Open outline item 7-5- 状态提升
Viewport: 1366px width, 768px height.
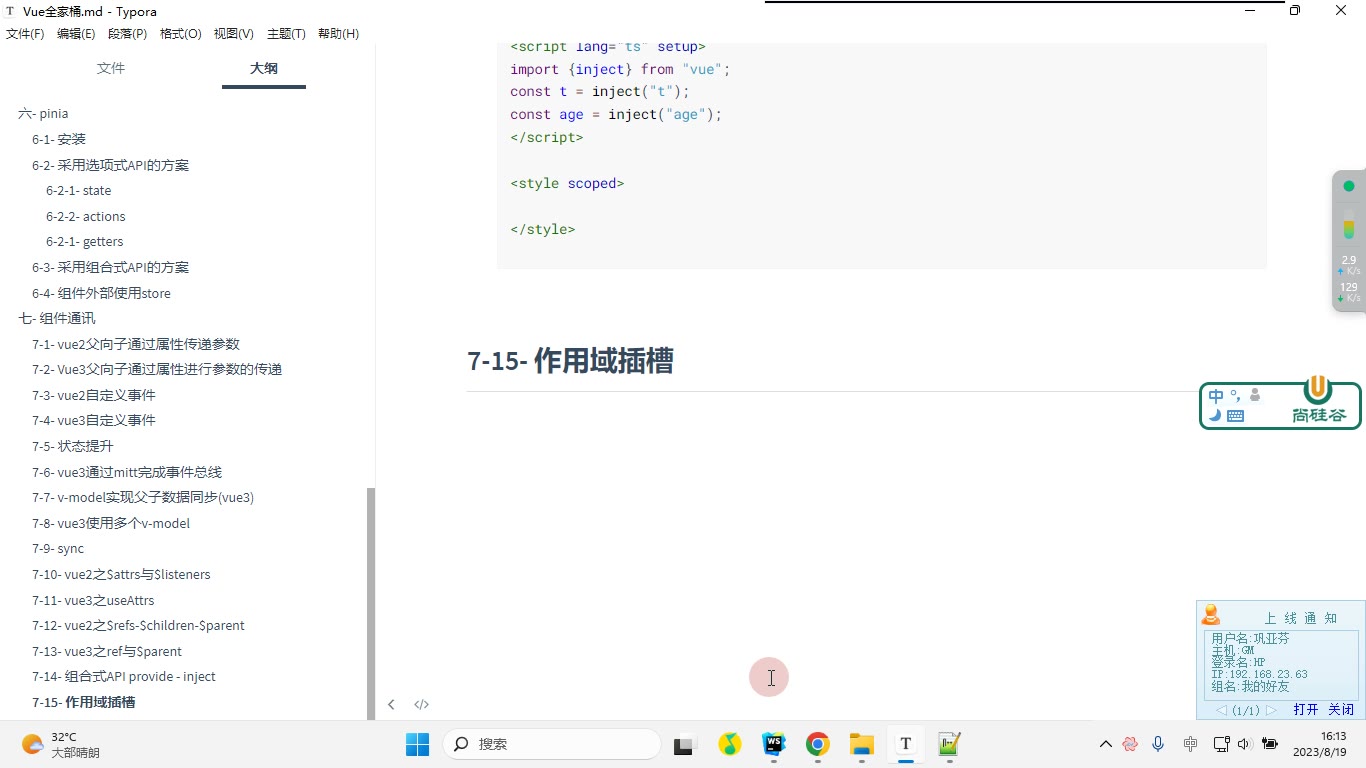(73, 447)
